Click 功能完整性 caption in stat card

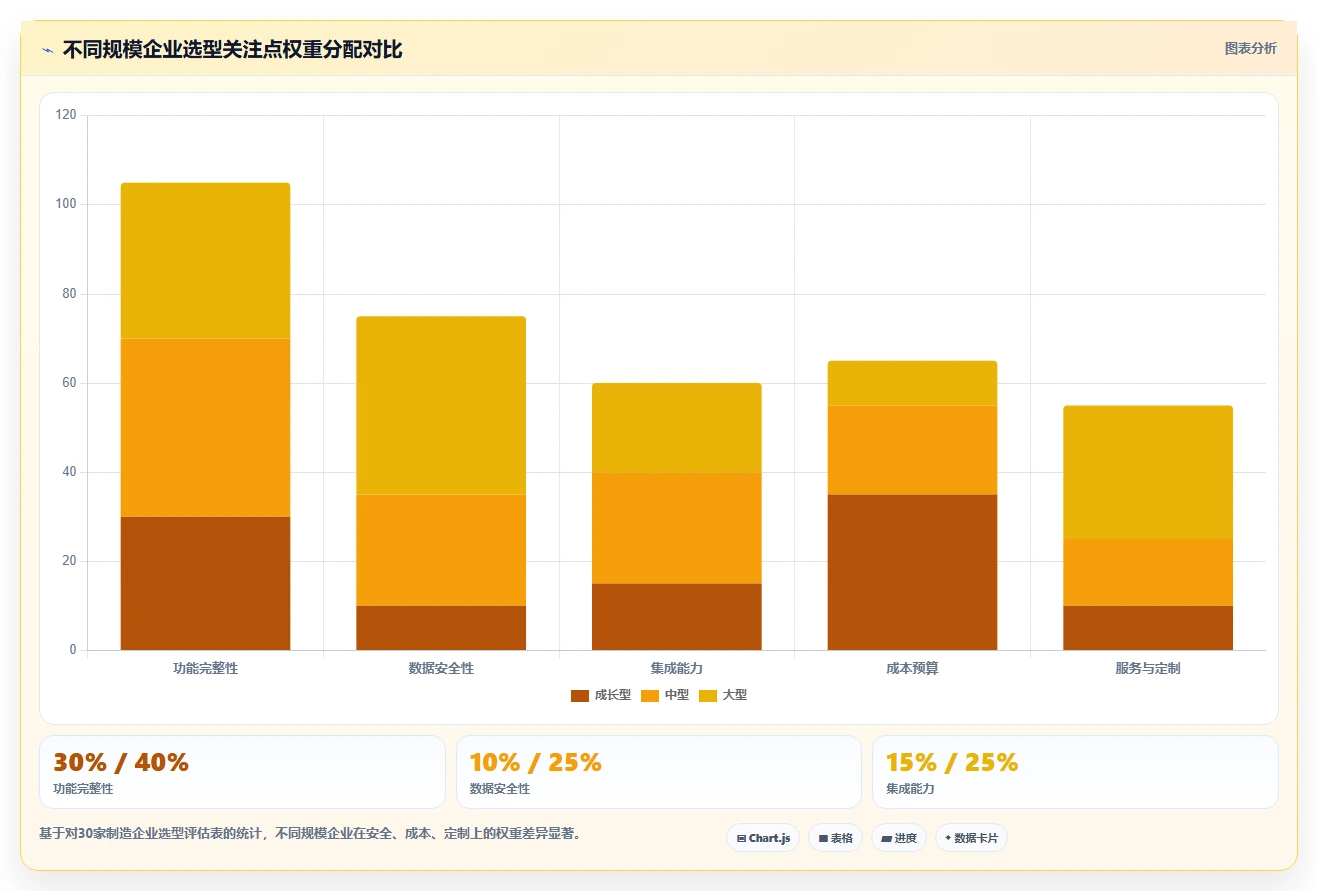click(x=83, y=789)
